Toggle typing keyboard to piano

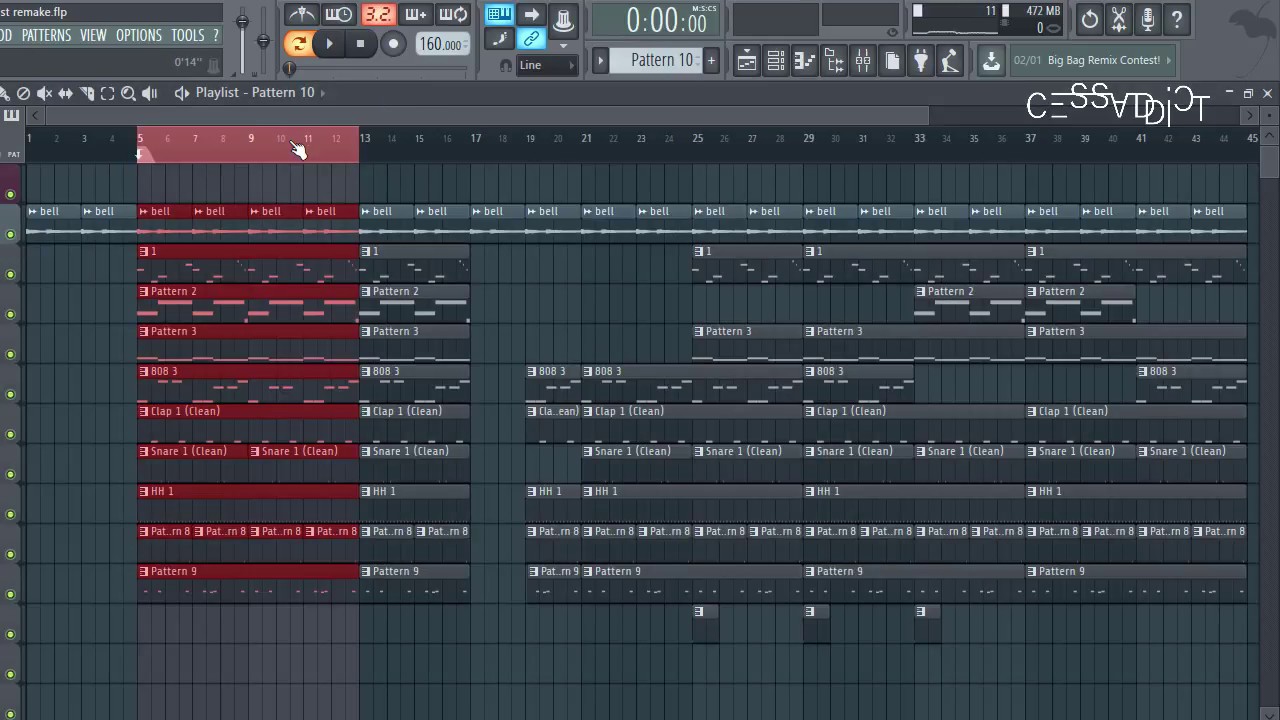[x=499, y=15]
